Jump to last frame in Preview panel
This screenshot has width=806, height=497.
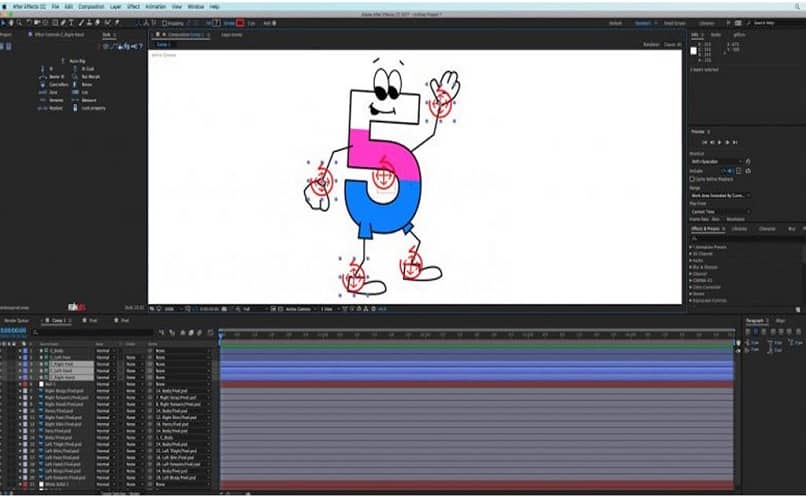[x=735, y=142]
